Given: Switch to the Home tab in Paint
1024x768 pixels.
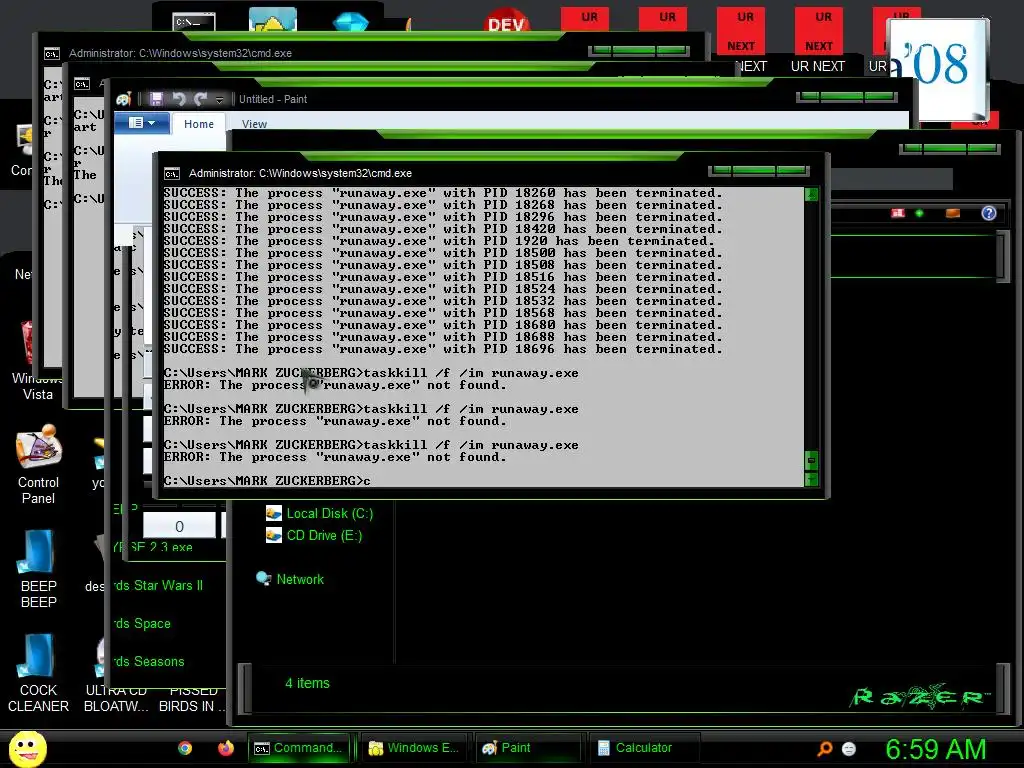Looking at the screenshot, I should coord(199,123).
